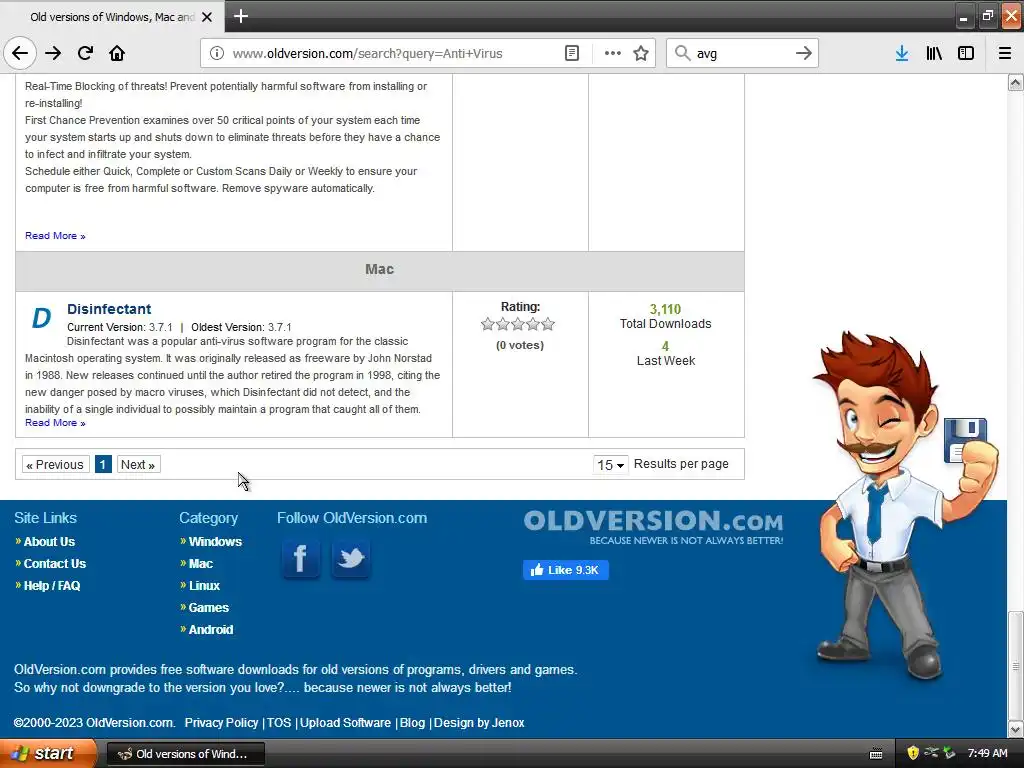Click the network connection tray icon
The image size is (1024, 768).
[931, 753]
